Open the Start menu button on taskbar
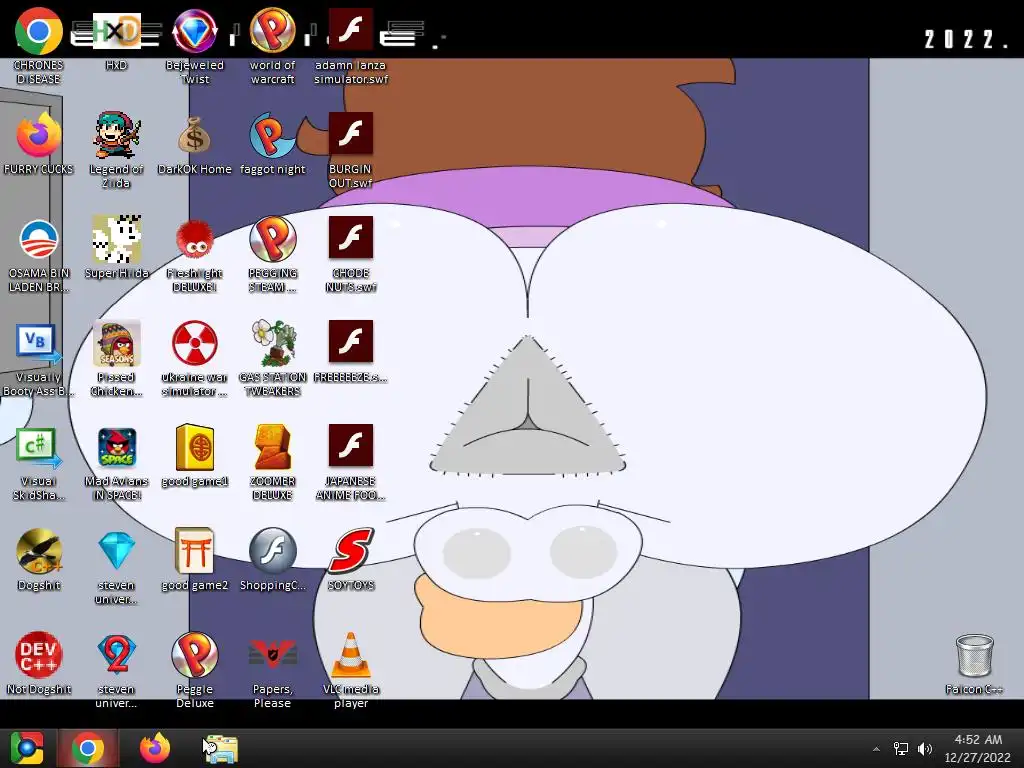 [x=27, y=748]
